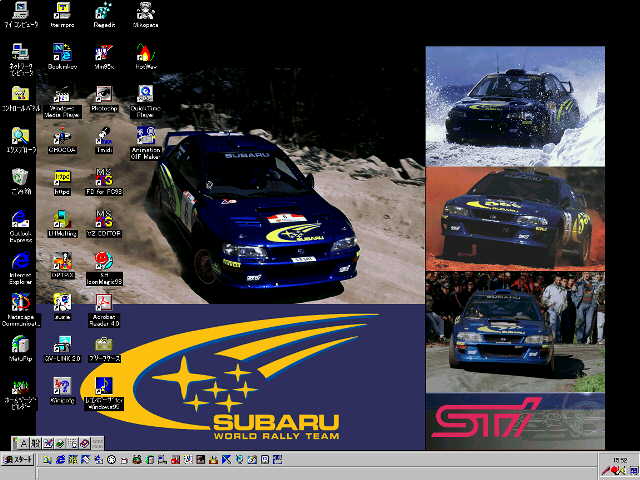640x480 pixels.
Task: Launch the IconMagic98 desktop shortcut
Action: click(x=103, y=261)
